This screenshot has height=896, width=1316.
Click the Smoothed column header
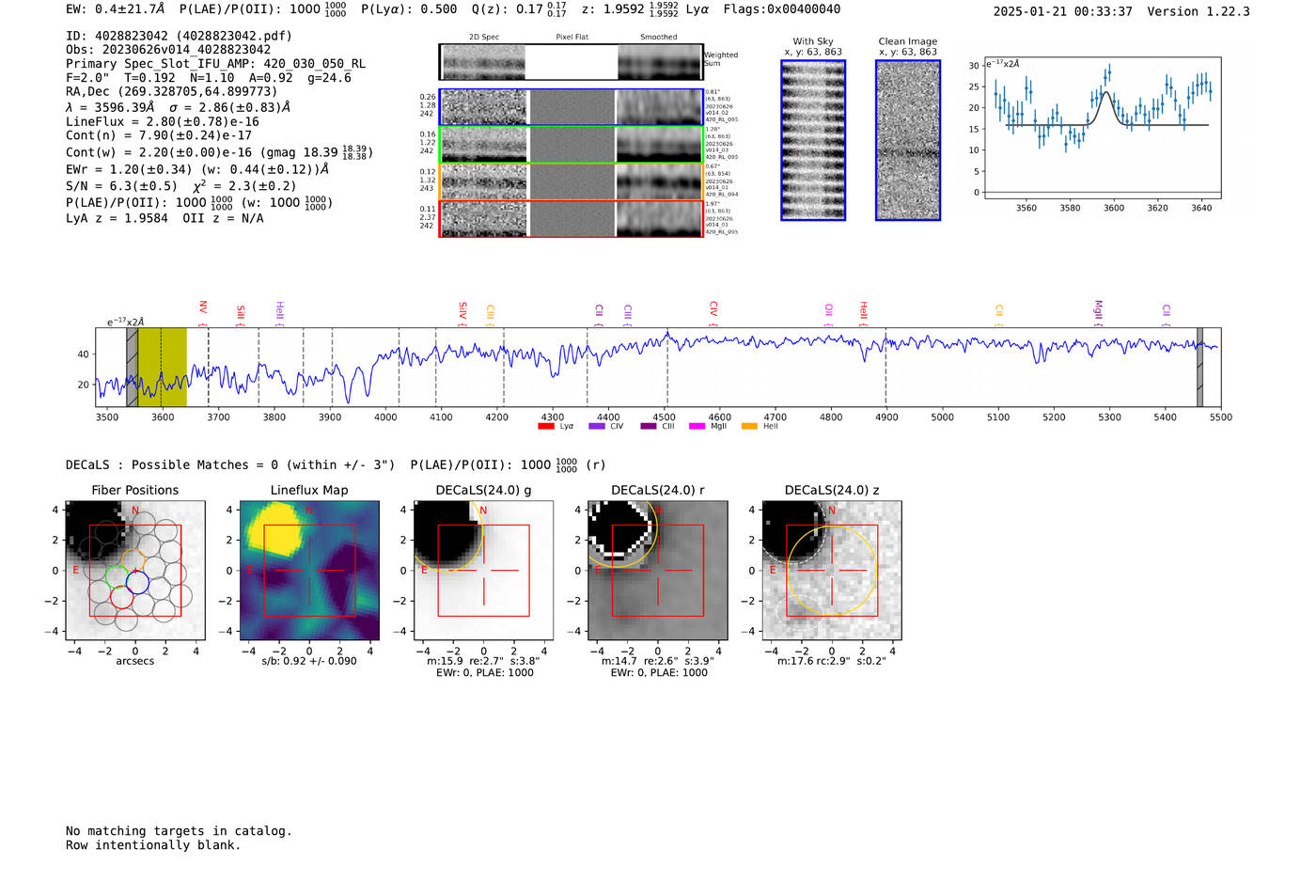(x=659, y=38)
